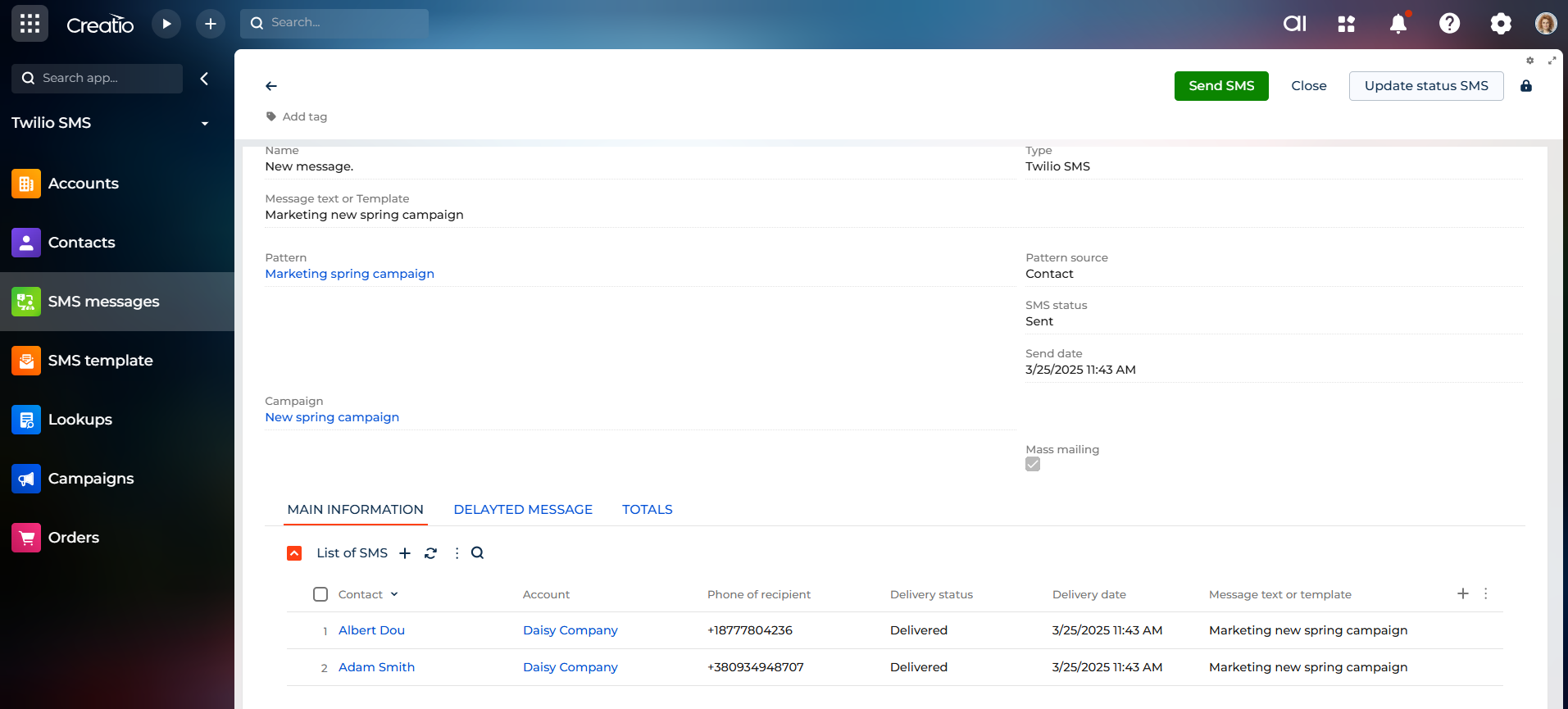Open Albert Dou contact link
The height and width of the screenshot is (709, 1568).
coord(371,630)
